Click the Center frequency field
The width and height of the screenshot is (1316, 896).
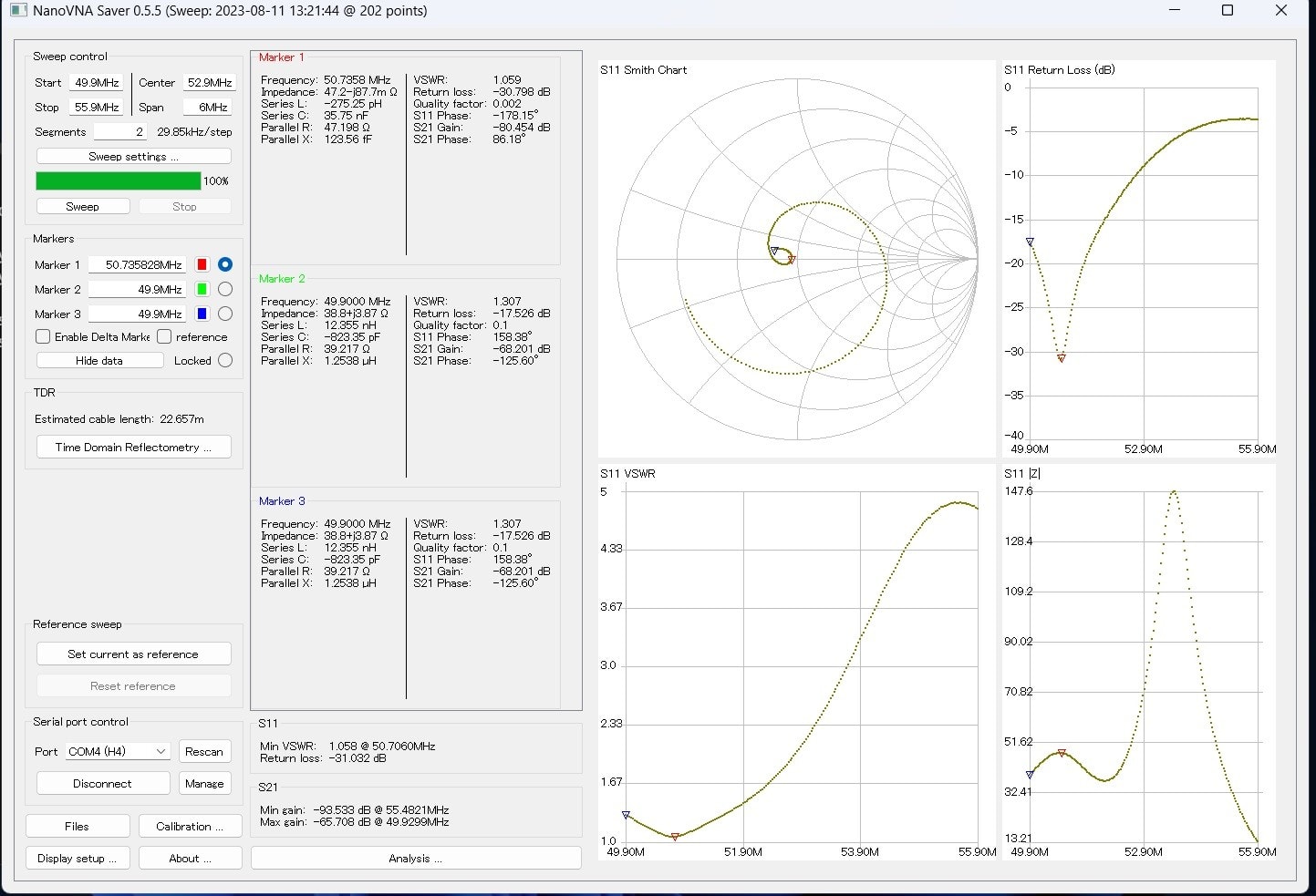tap(209, 82)
